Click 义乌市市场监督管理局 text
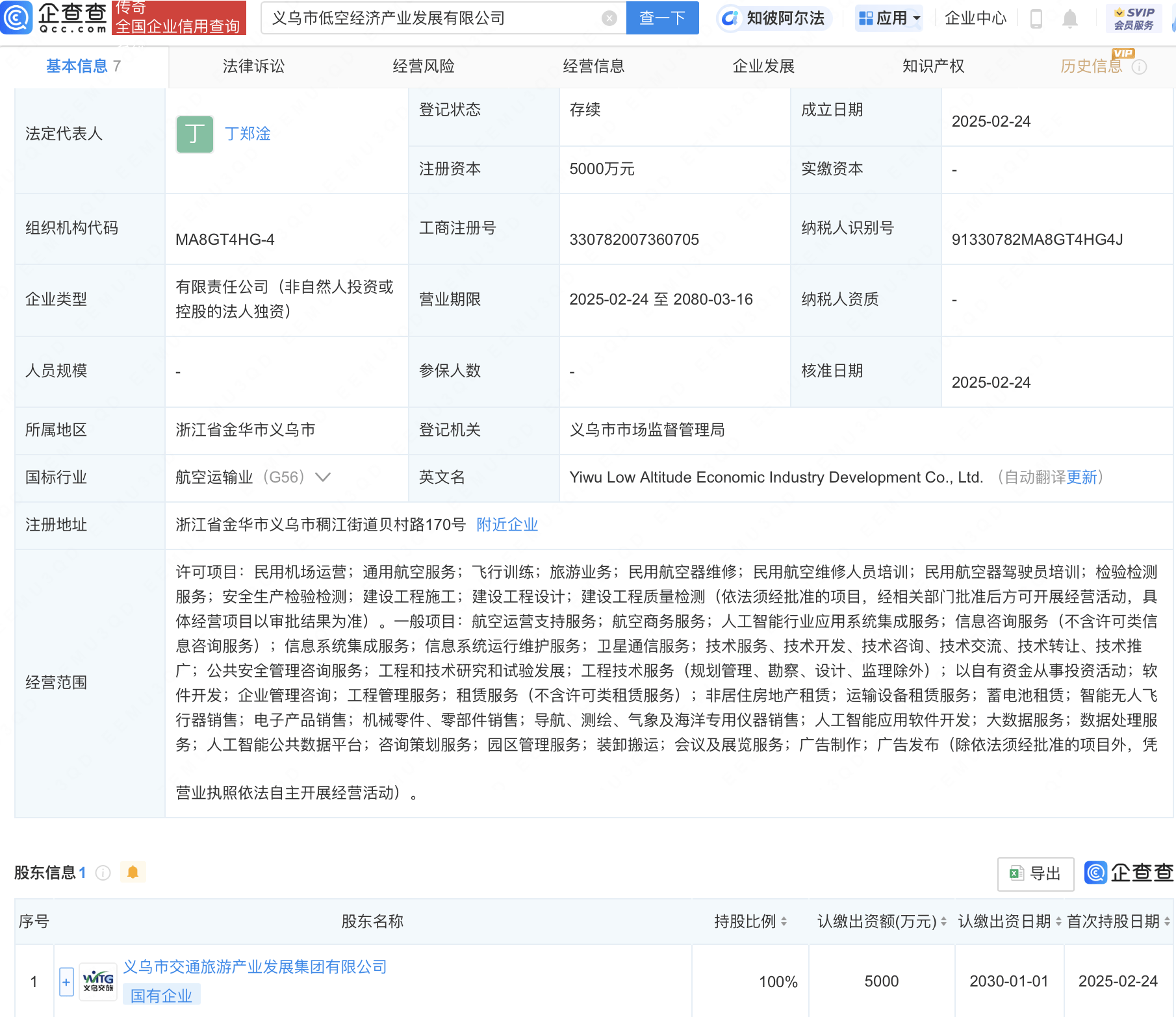Viewport: 1176px width, 1017px height. (647, 430)
